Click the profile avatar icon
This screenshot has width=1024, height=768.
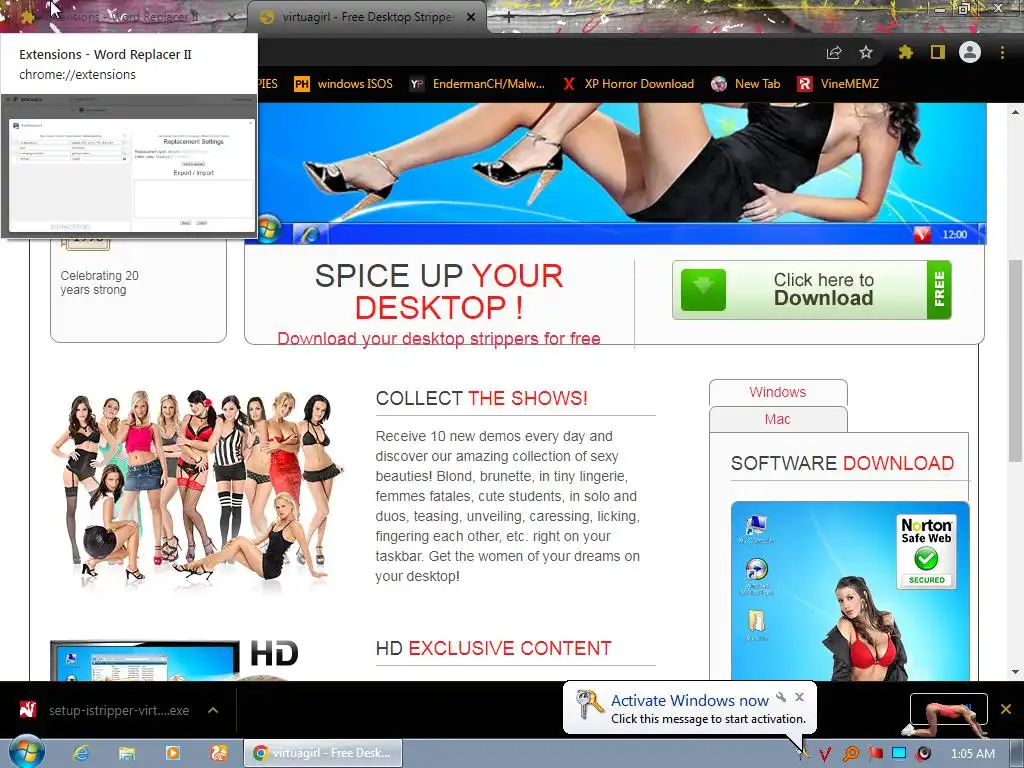970,52
